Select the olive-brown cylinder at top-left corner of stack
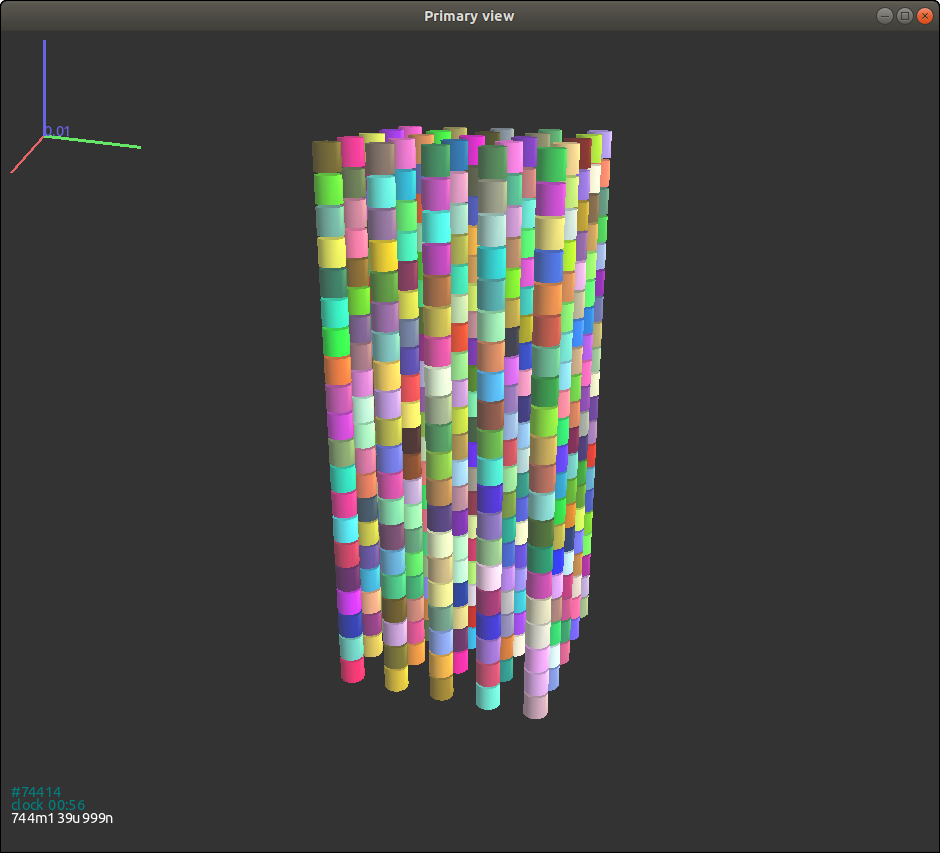 coord(326,157)
